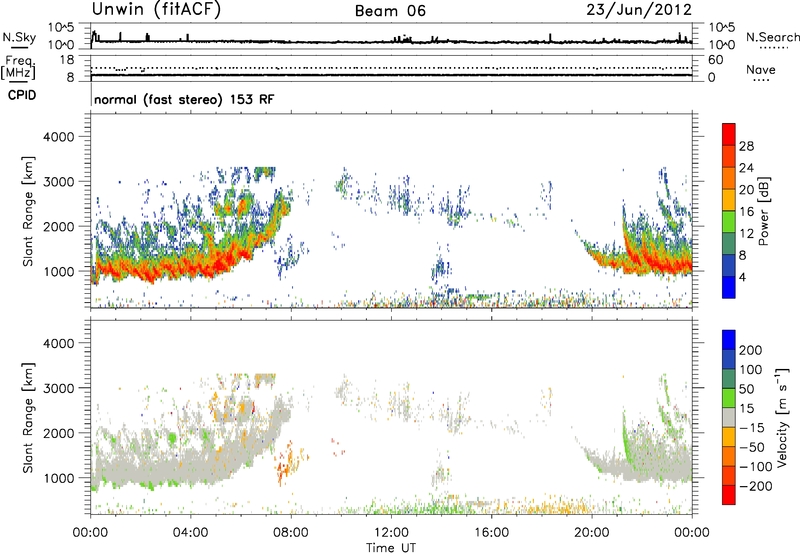Click the 'Beam 06' label

point(390,11)
